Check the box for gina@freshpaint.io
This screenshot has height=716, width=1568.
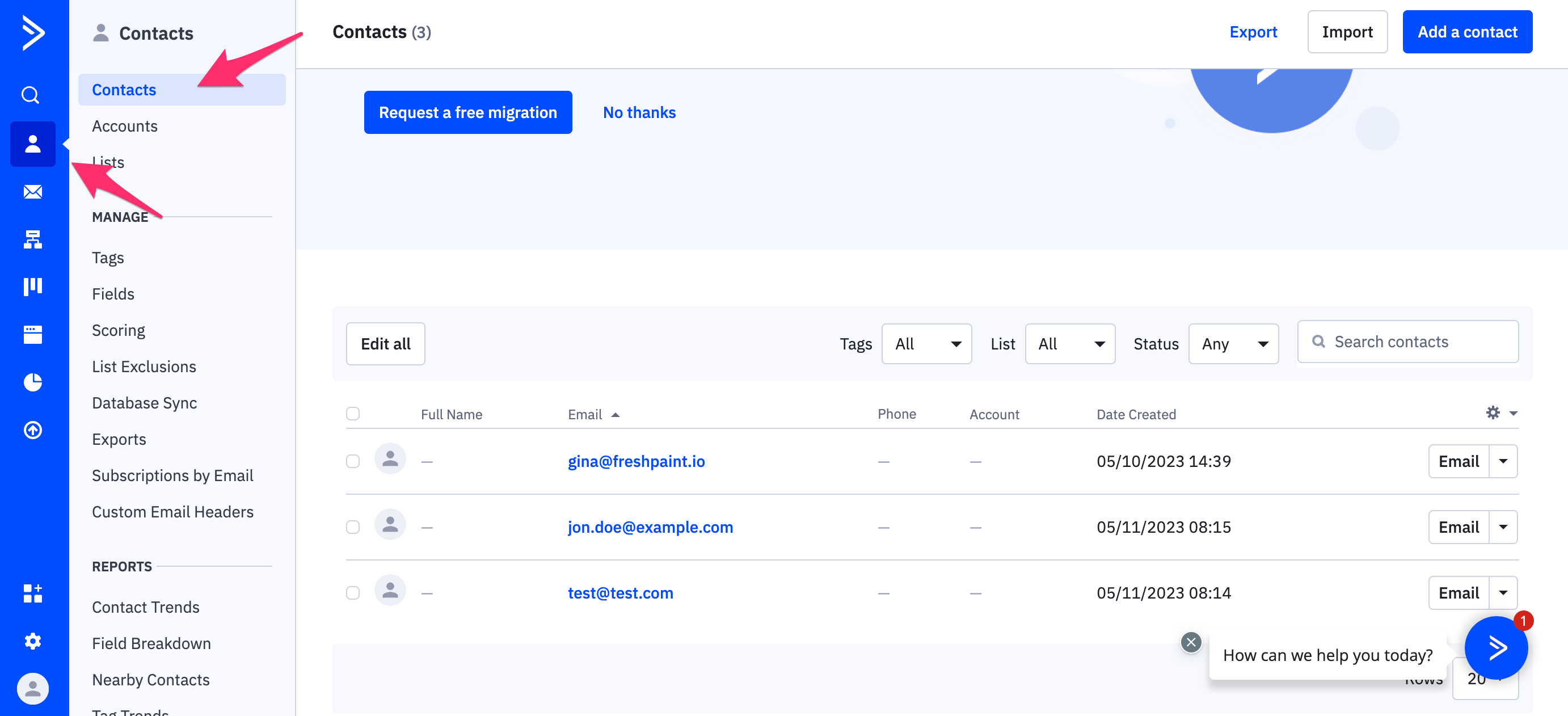[x=352, y=461]
